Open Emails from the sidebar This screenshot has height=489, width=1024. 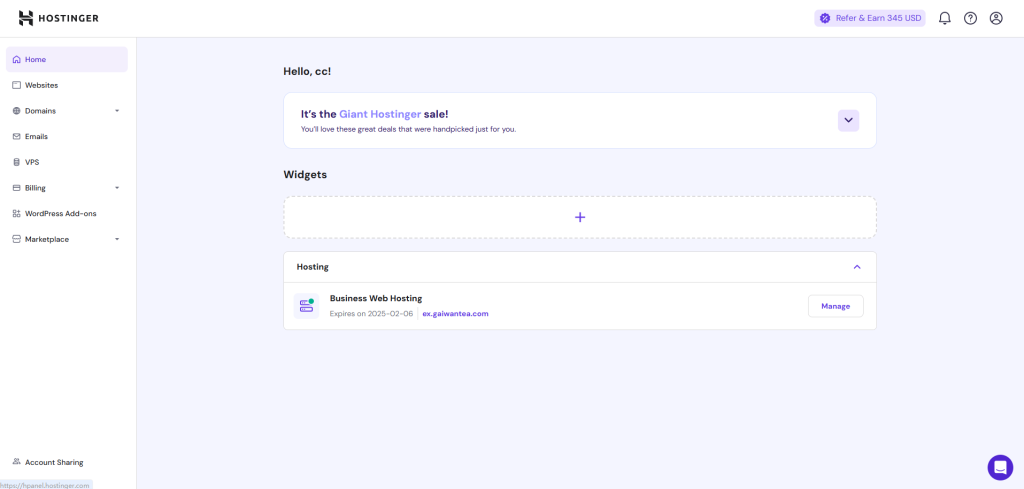36,136
